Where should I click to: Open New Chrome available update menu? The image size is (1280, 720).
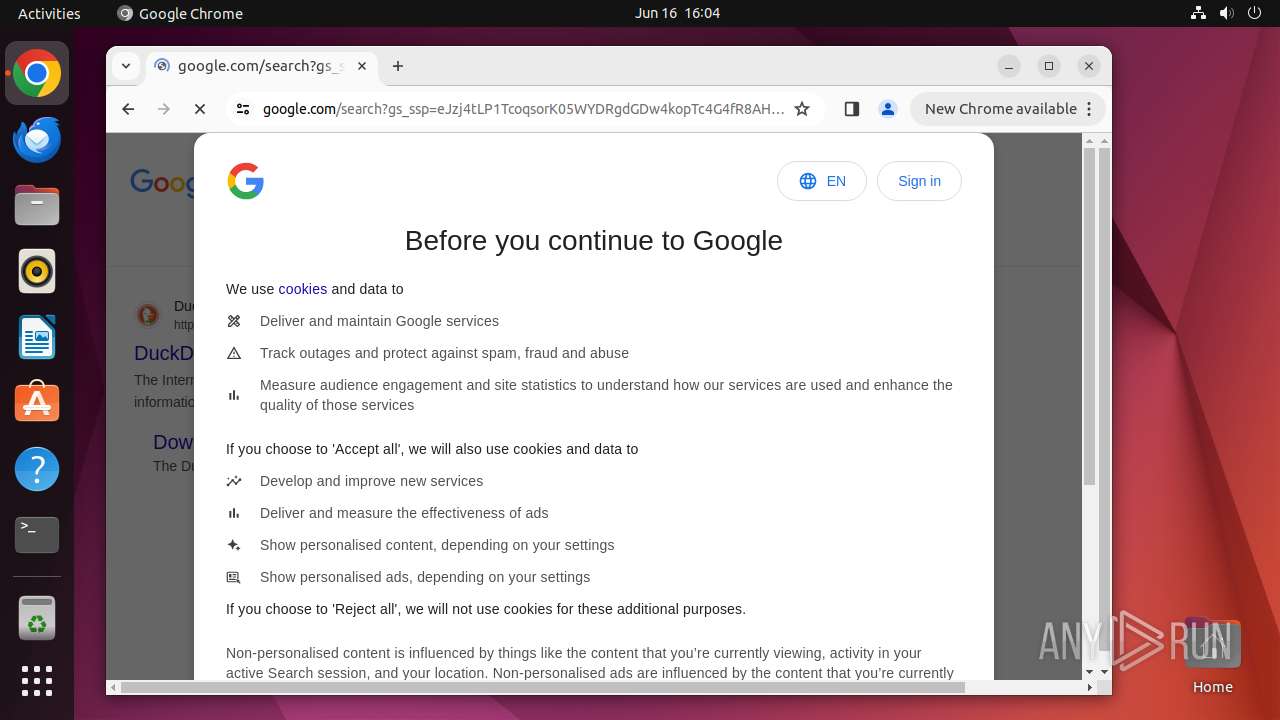[x=1008, y=109]
